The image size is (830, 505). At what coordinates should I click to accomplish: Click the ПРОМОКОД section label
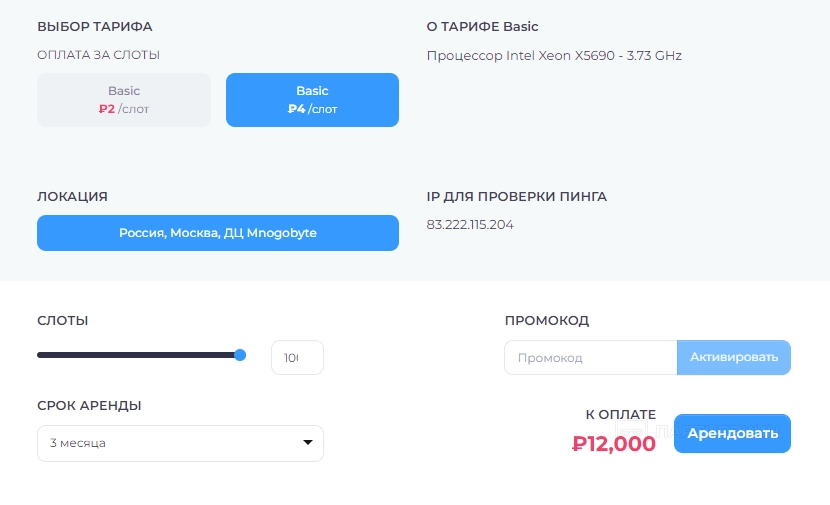[547, 321]
